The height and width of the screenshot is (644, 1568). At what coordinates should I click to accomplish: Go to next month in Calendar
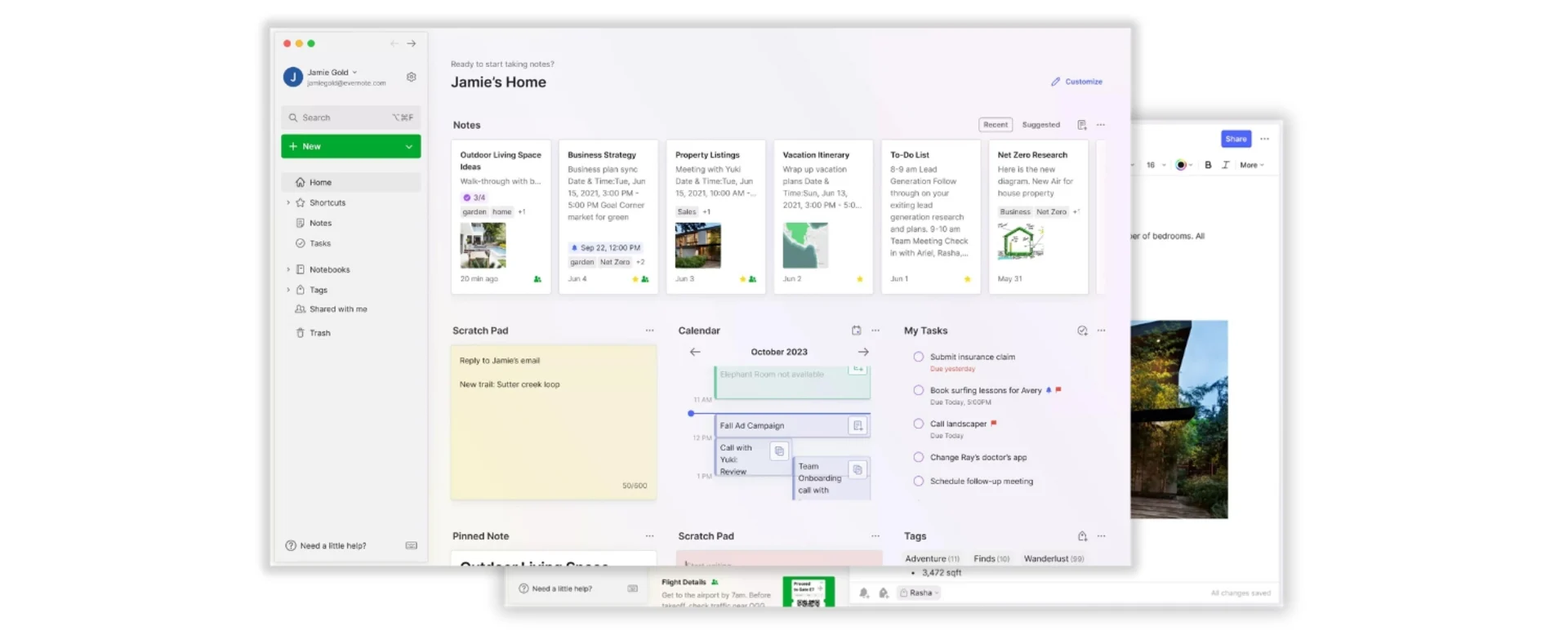point(863,352)
